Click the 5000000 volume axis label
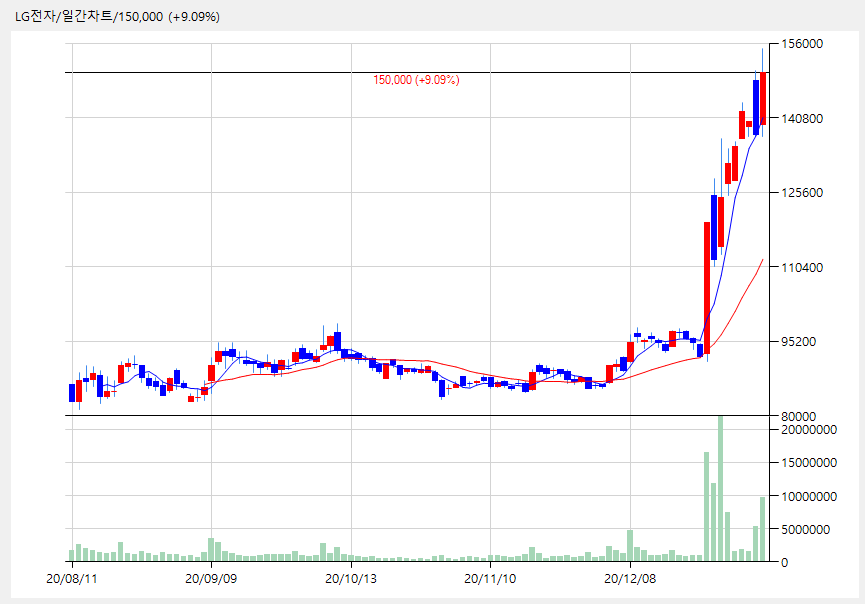Viewport: 865px width, 604px height. tap(806, 529)
